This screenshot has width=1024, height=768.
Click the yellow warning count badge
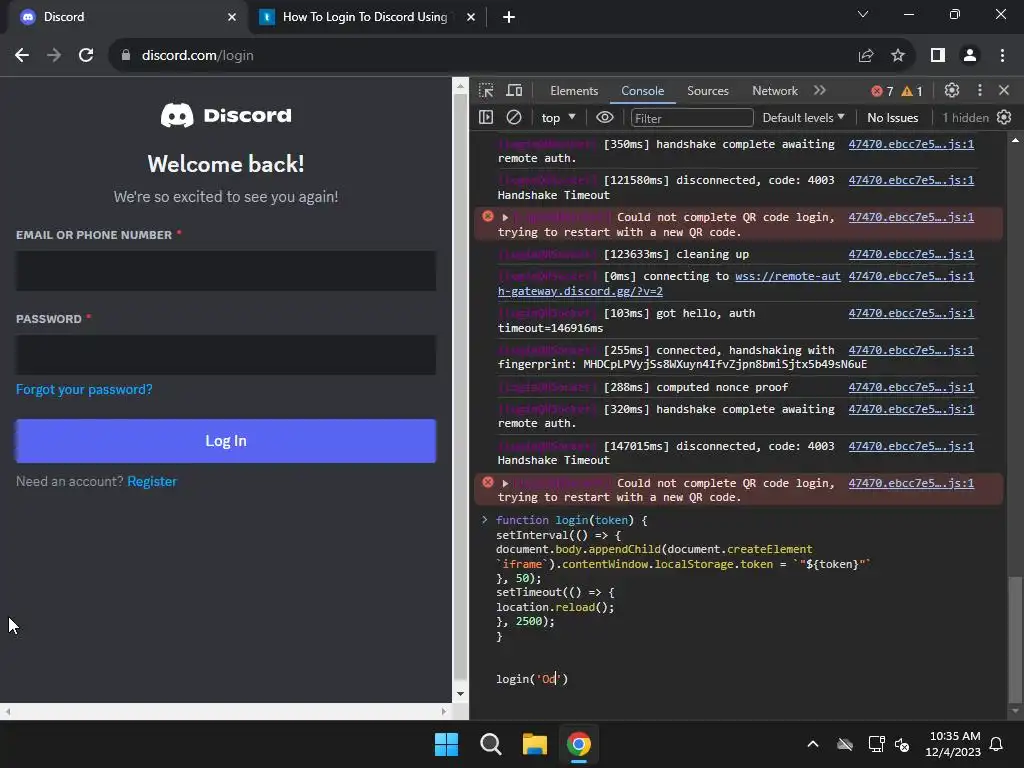(912, 91)
